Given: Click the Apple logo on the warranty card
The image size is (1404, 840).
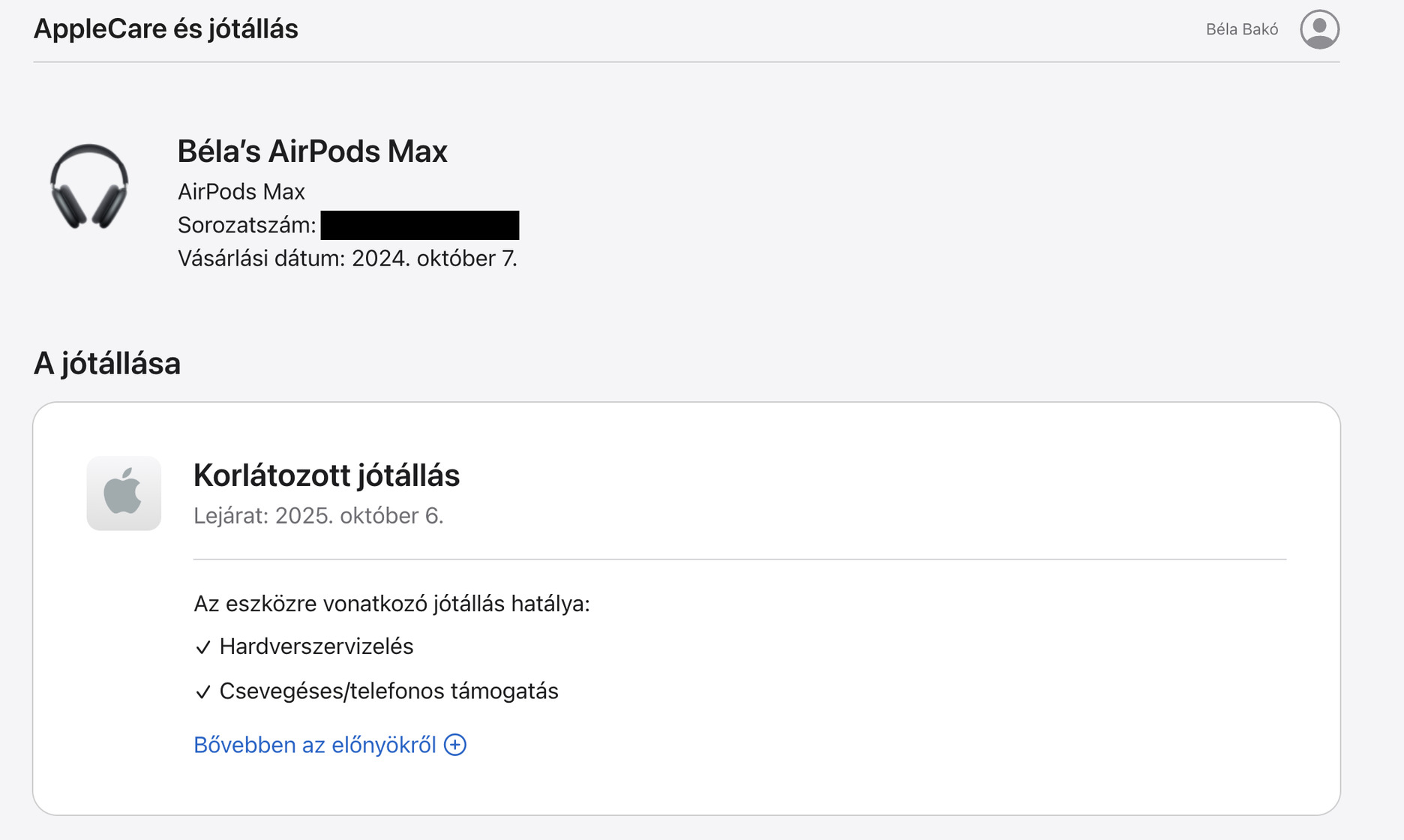Looking at the screenshot, I should pyautogui.click(x=124, y=492).
